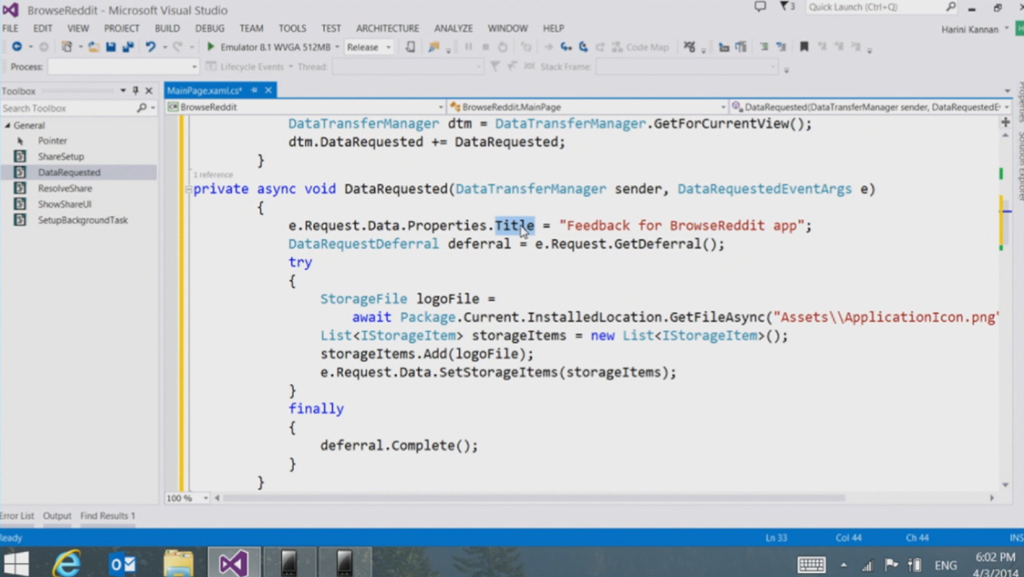Click the Step Into debug icon
Screen dimensions: 1024x577
566,47
